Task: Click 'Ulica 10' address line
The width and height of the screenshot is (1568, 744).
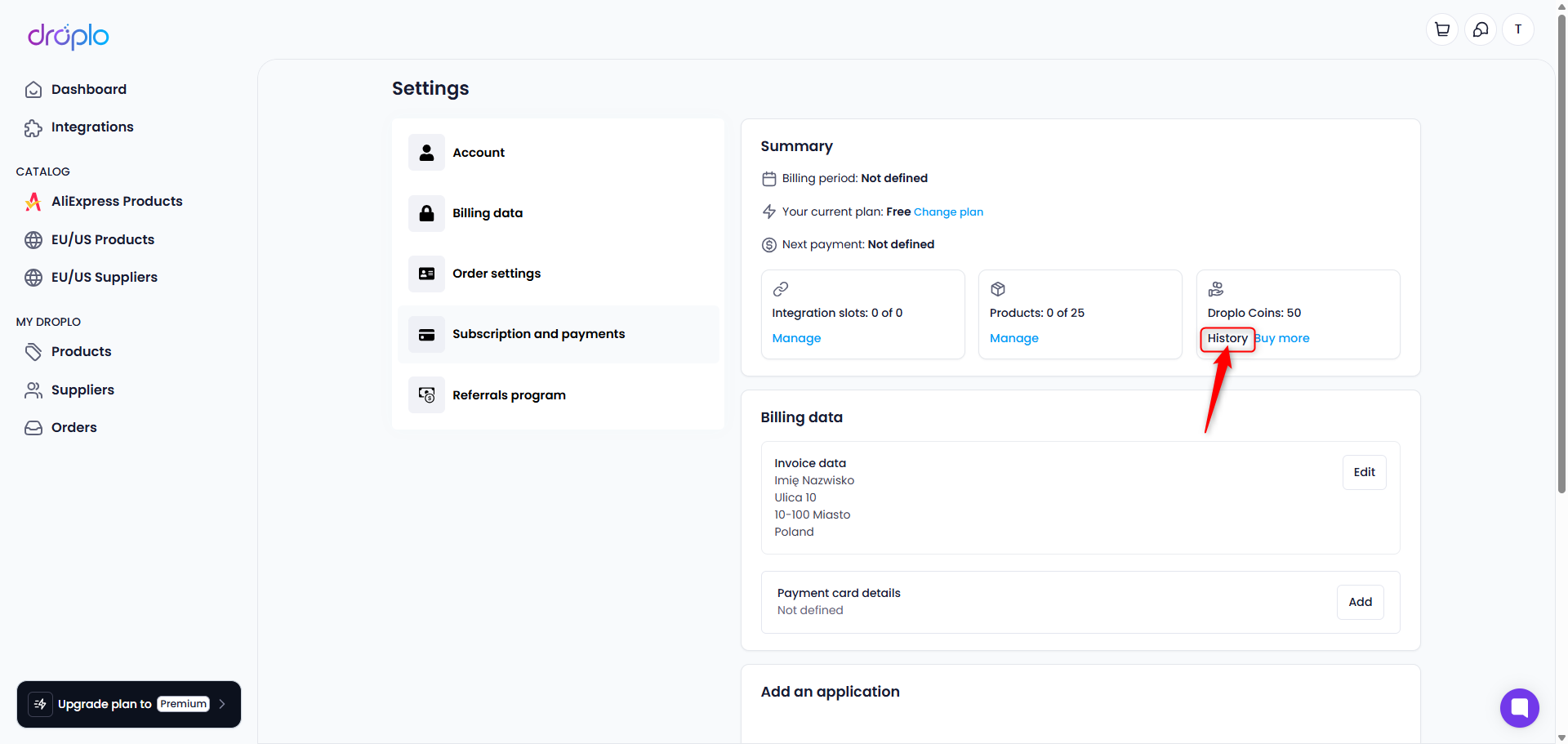Action: click(x=795, y=498)
